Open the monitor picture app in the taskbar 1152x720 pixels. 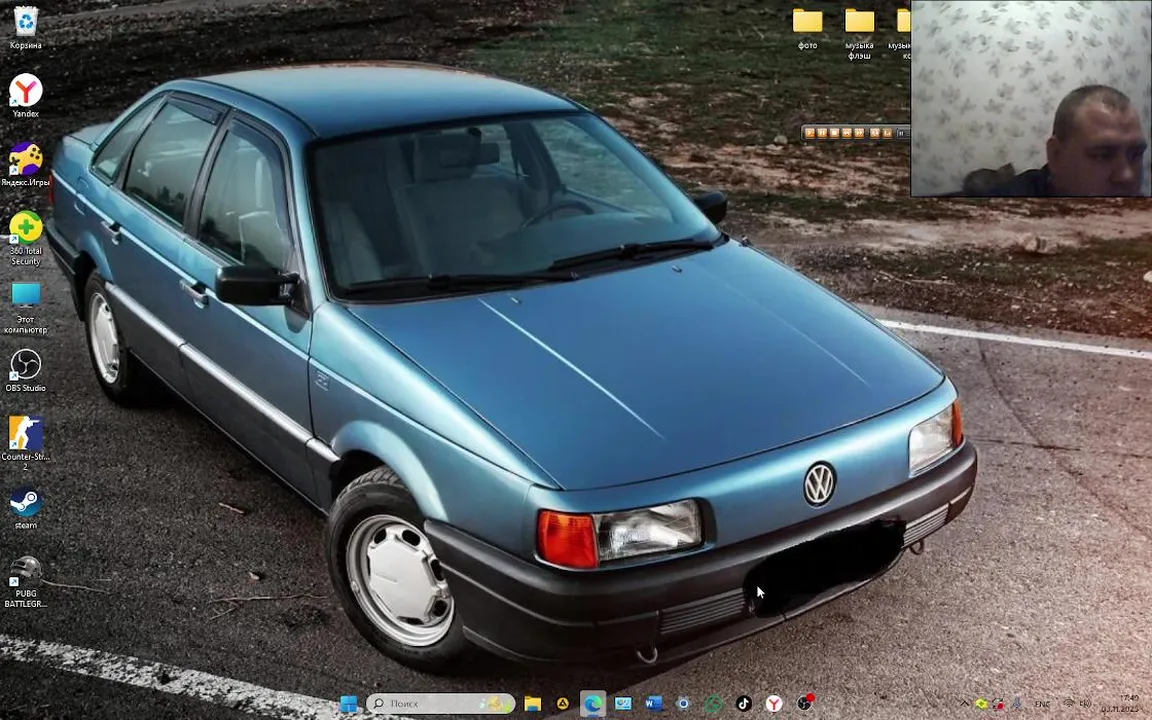623,703
